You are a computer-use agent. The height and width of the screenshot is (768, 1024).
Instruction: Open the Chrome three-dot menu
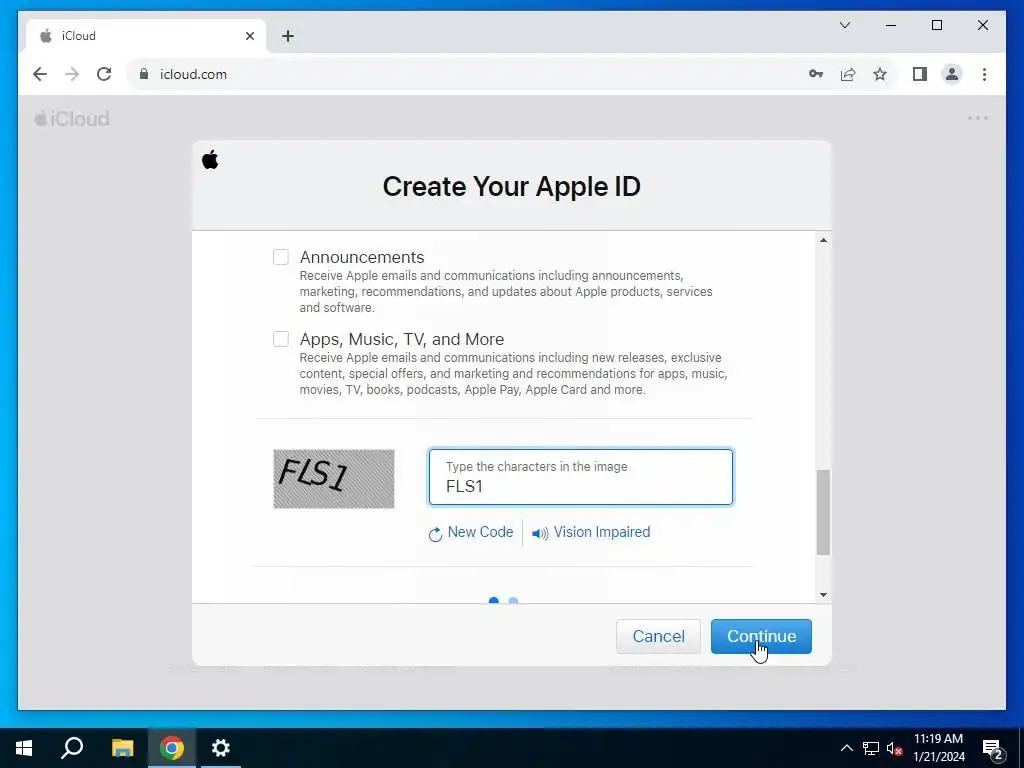click(x=984, y=74)
